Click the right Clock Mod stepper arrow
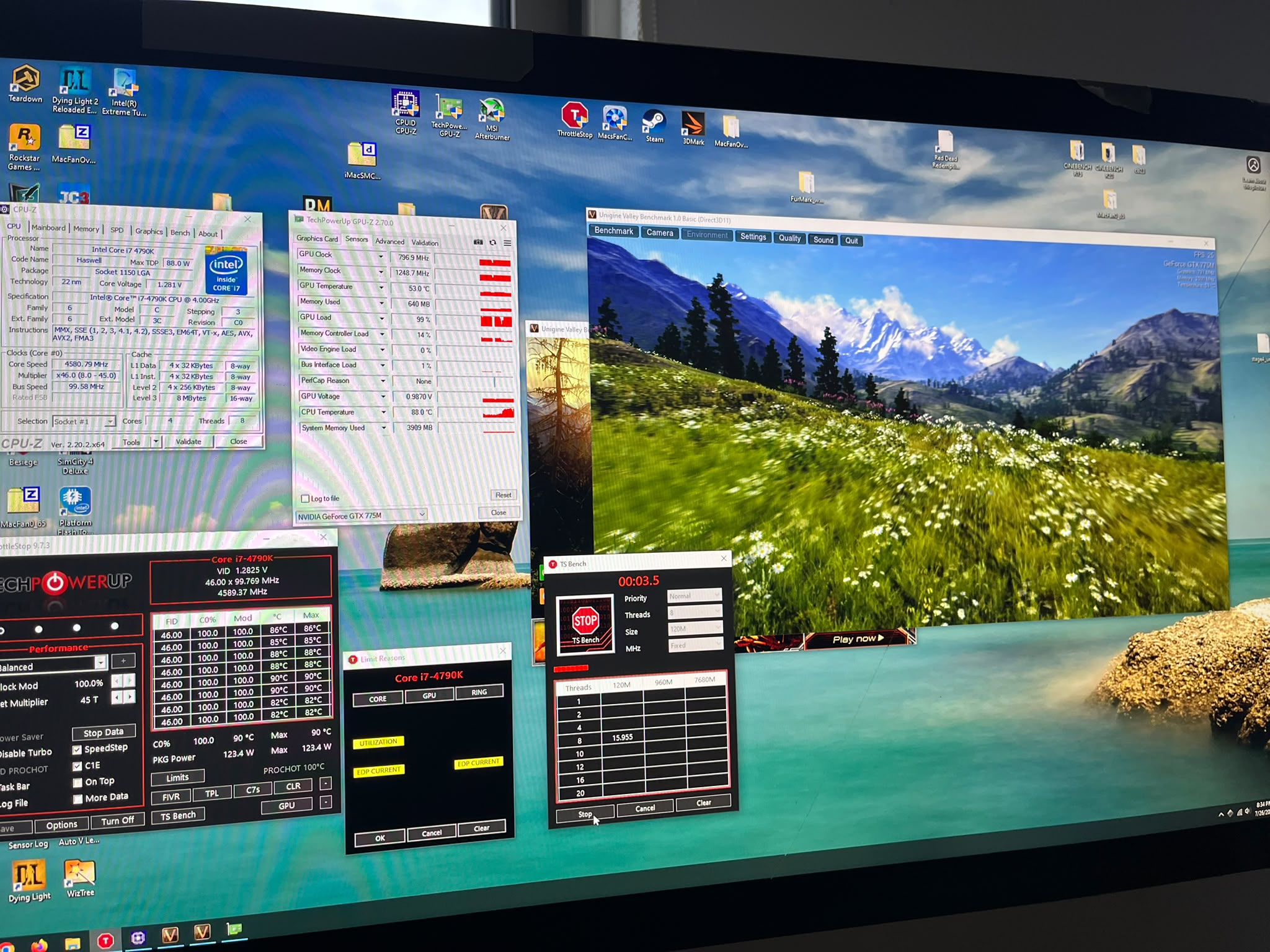1270x952 pixels. 130,681
